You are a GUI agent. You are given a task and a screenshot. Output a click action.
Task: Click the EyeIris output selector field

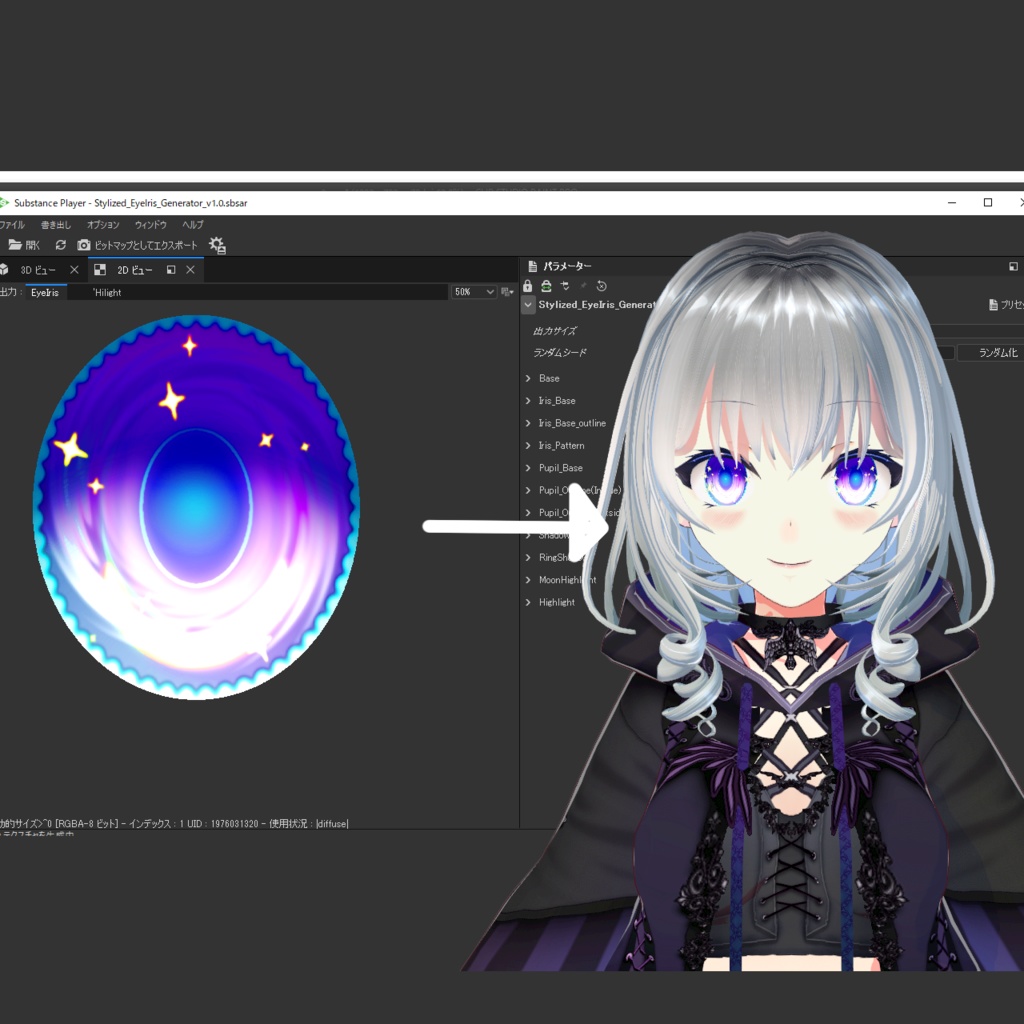coord(46,292)
